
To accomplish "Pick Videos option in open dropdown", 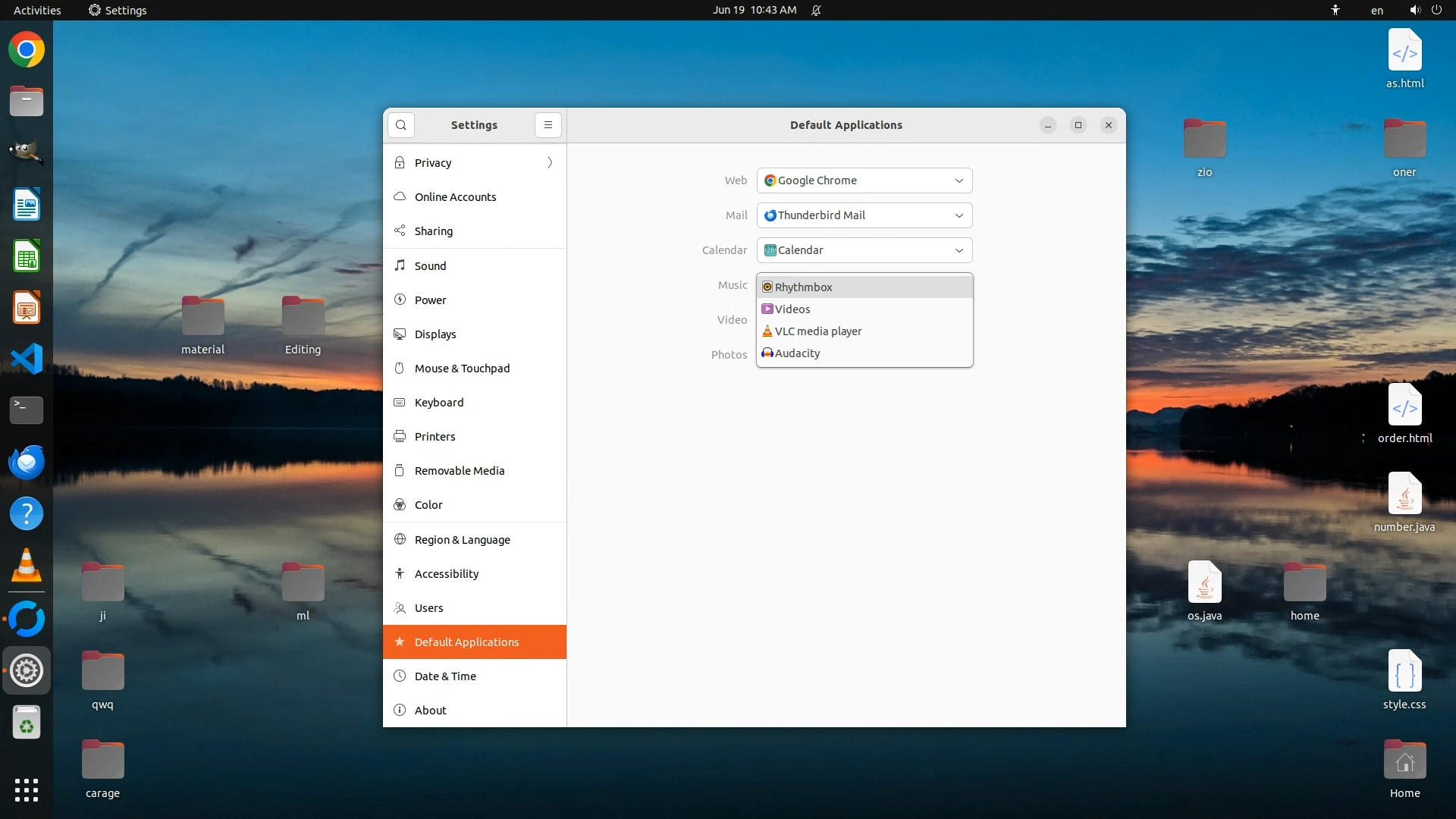I will 792,309.
